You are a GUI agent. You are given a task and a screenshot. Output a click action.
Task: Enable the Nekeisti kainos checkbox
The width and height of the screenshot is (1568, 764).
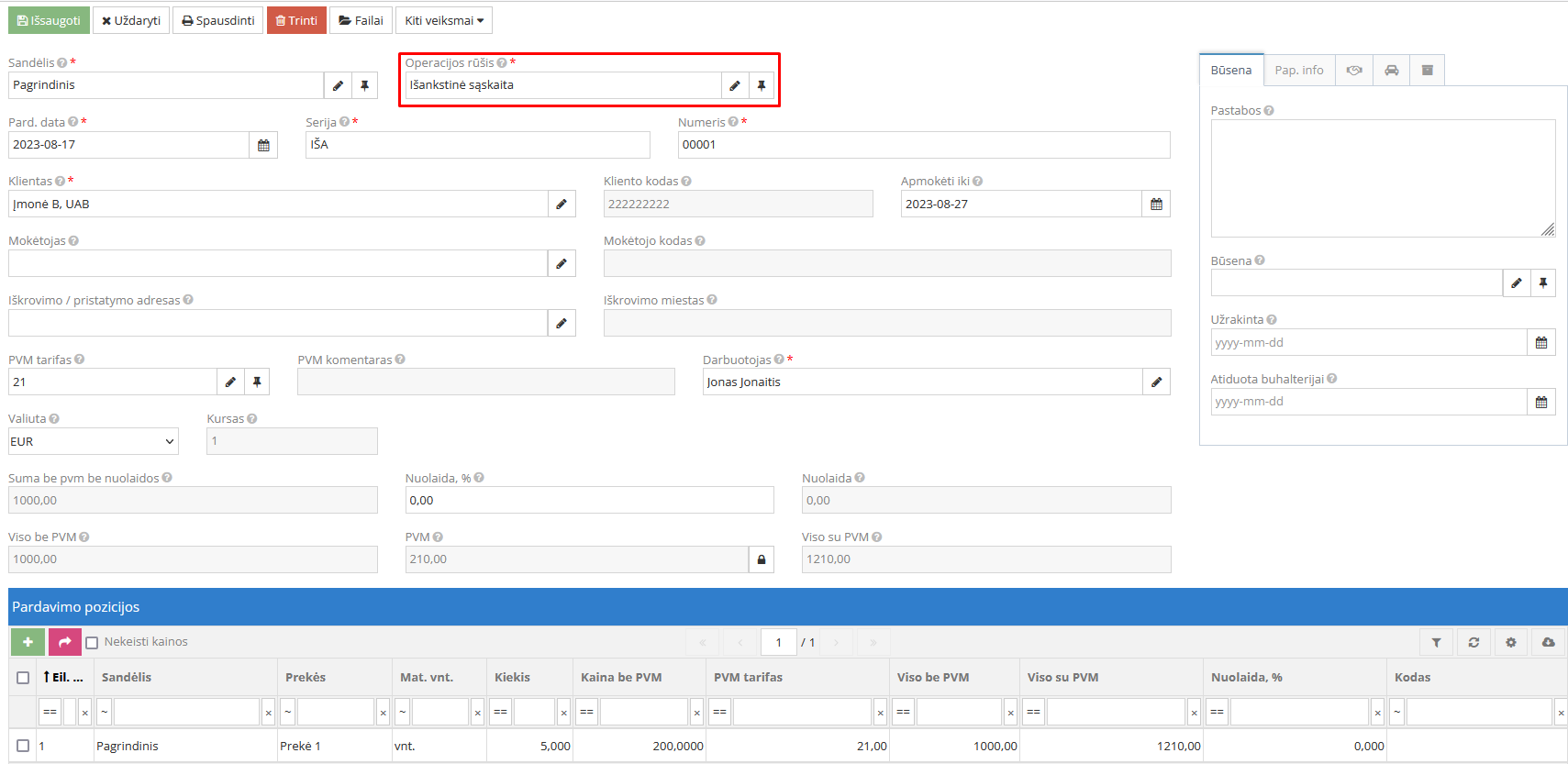coord(92,642)
